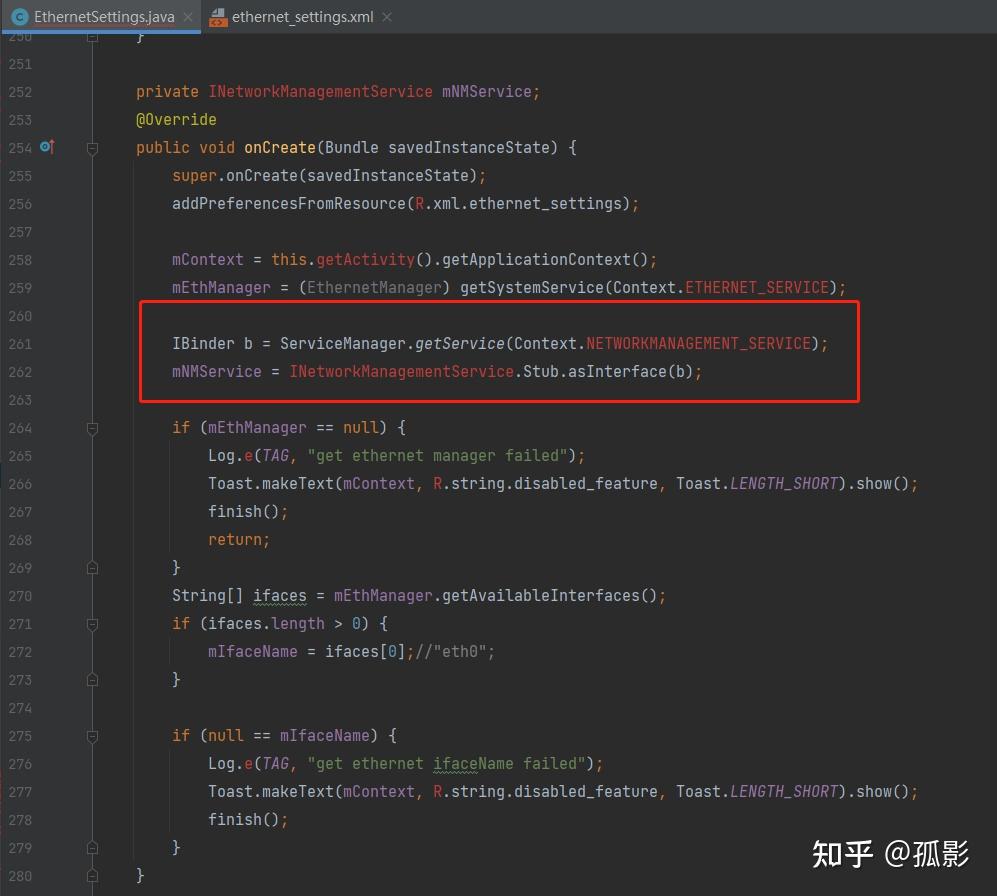
Task: Collapse the if (mEthManager == null) block
Action: point(92,428)
